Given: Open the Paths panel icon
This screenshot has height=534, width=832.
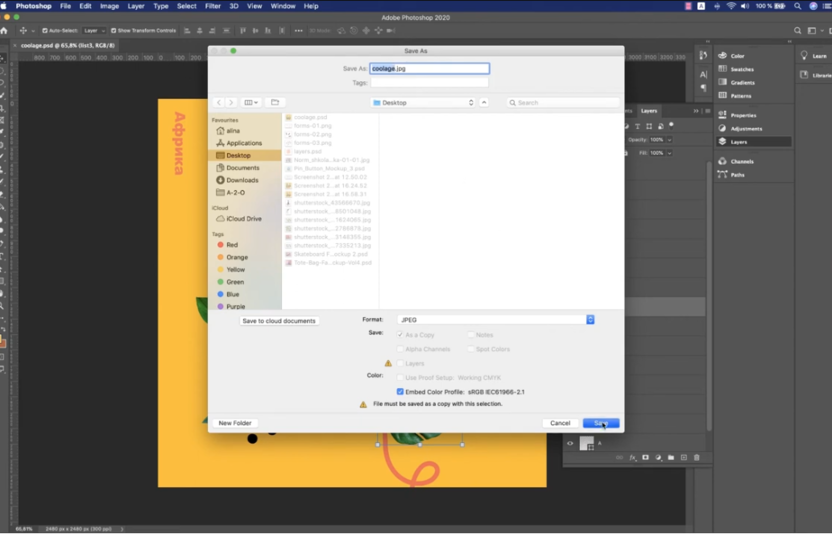Looking at the screenshot, I should 722,175.
